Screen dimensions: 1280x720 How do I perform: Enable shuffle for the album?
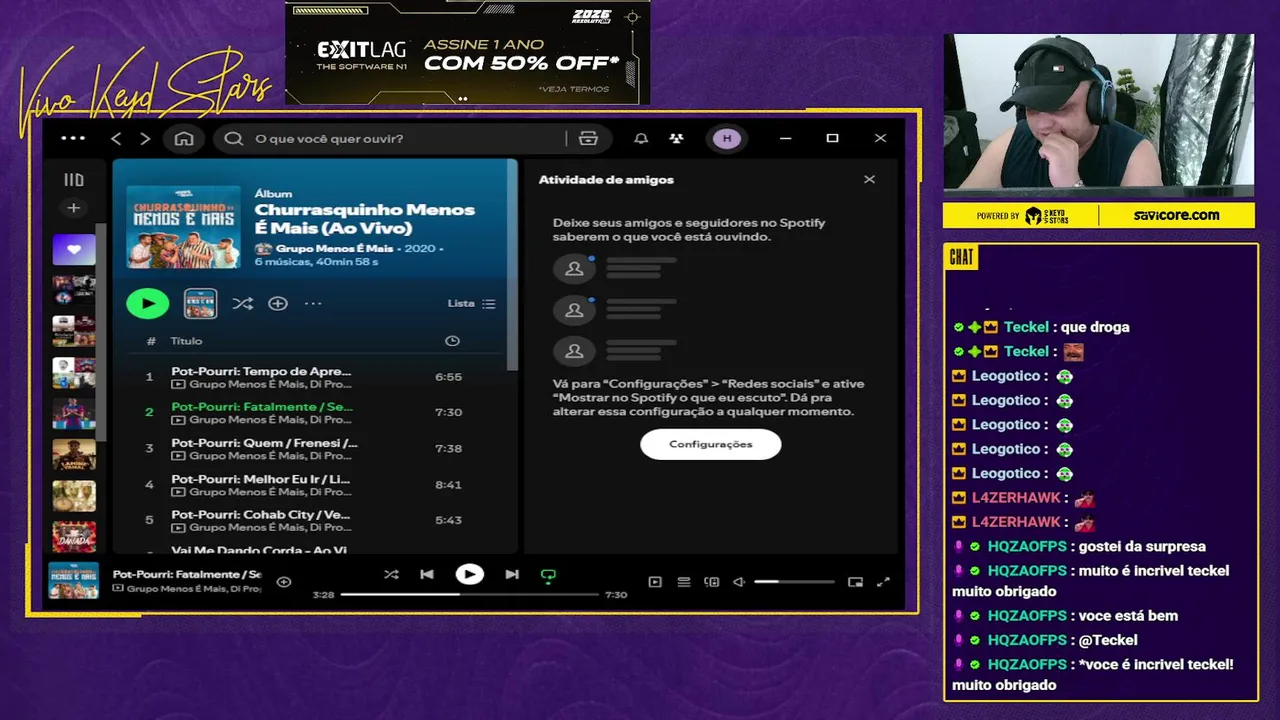click(242, 303)
